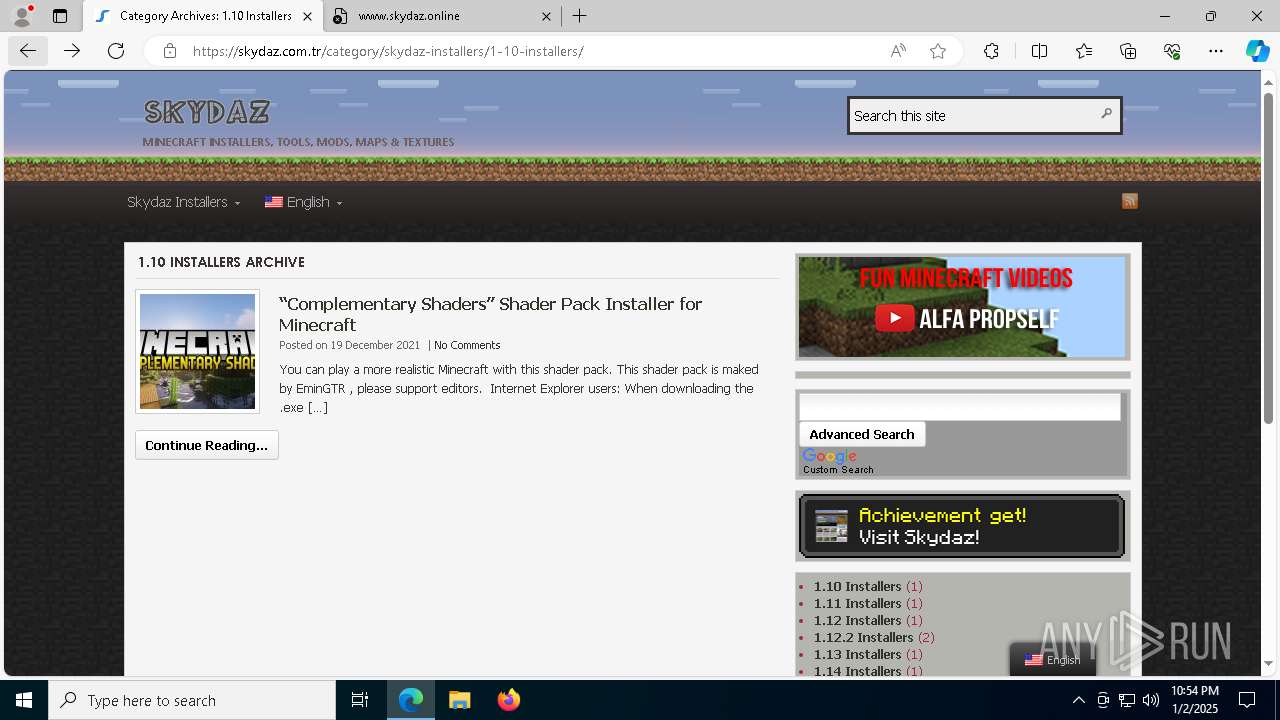The width and height of the screenshot is (1280, 720).
Task: Click the browser address bar URL
Action: coord(388,51)
